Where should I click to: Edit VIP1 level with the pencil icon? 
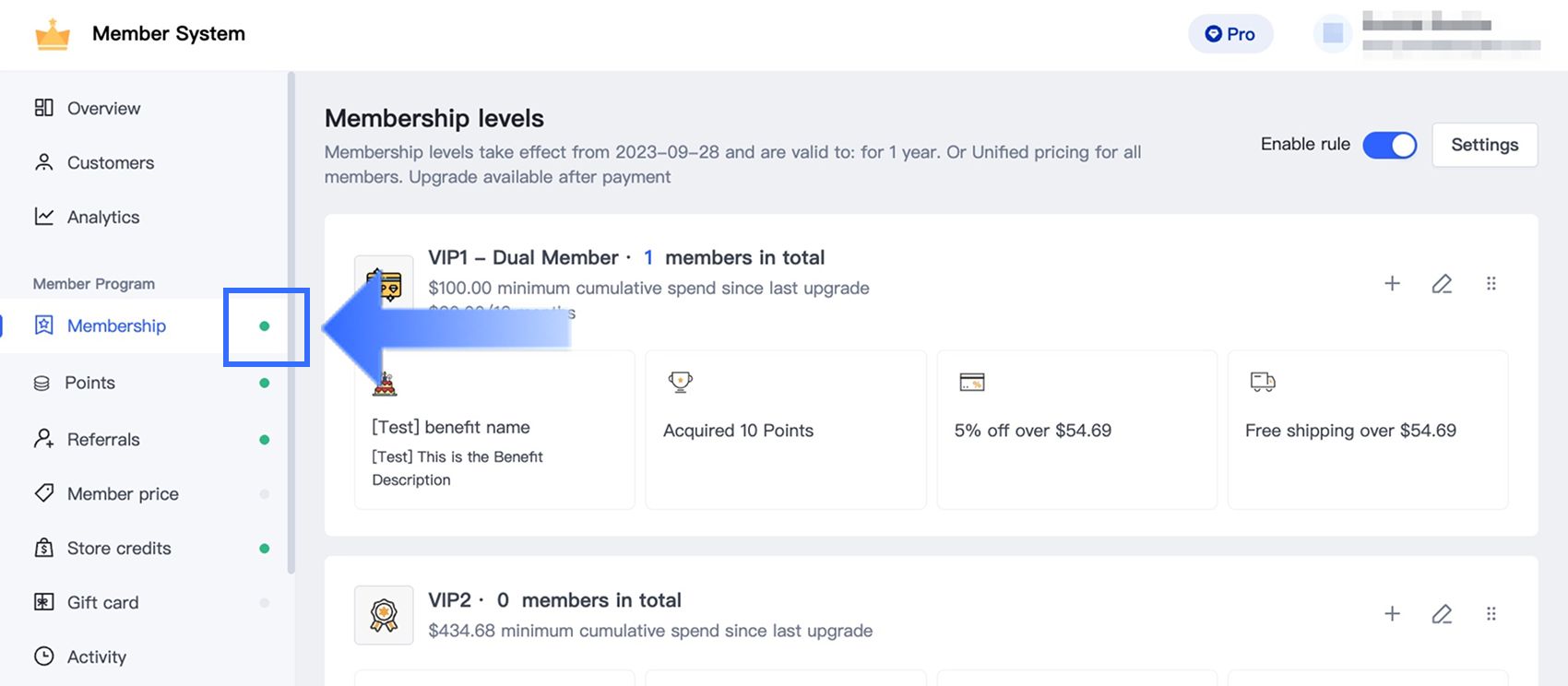1442,284
